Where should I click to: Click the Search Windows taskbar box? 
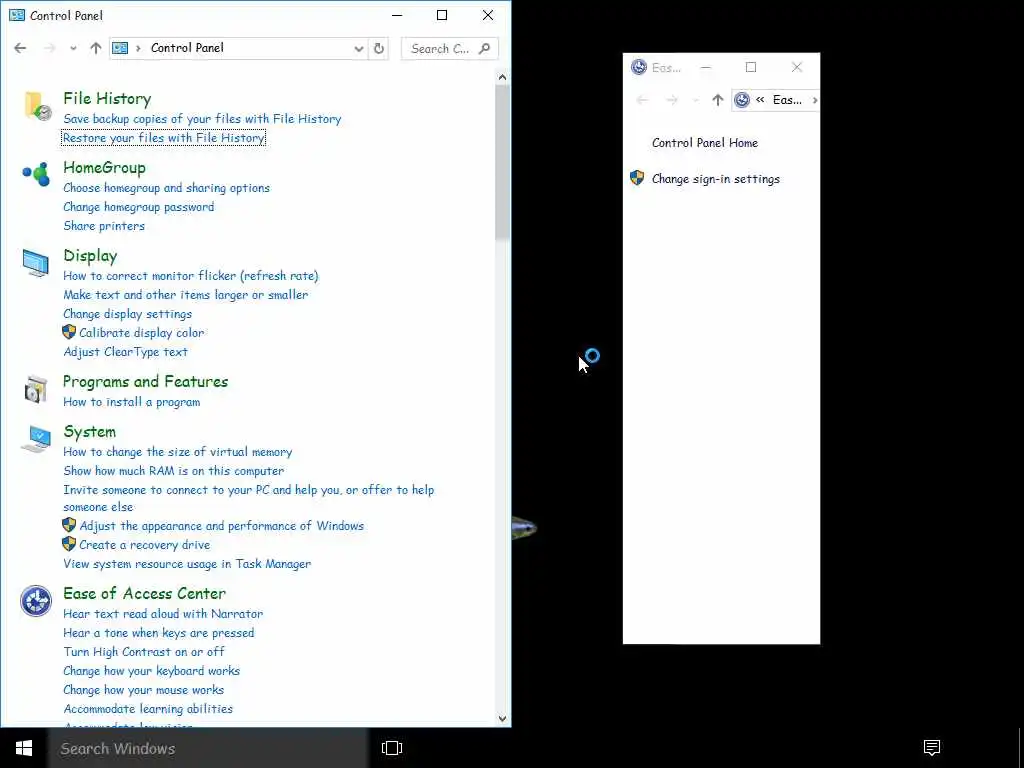point(208,748)
